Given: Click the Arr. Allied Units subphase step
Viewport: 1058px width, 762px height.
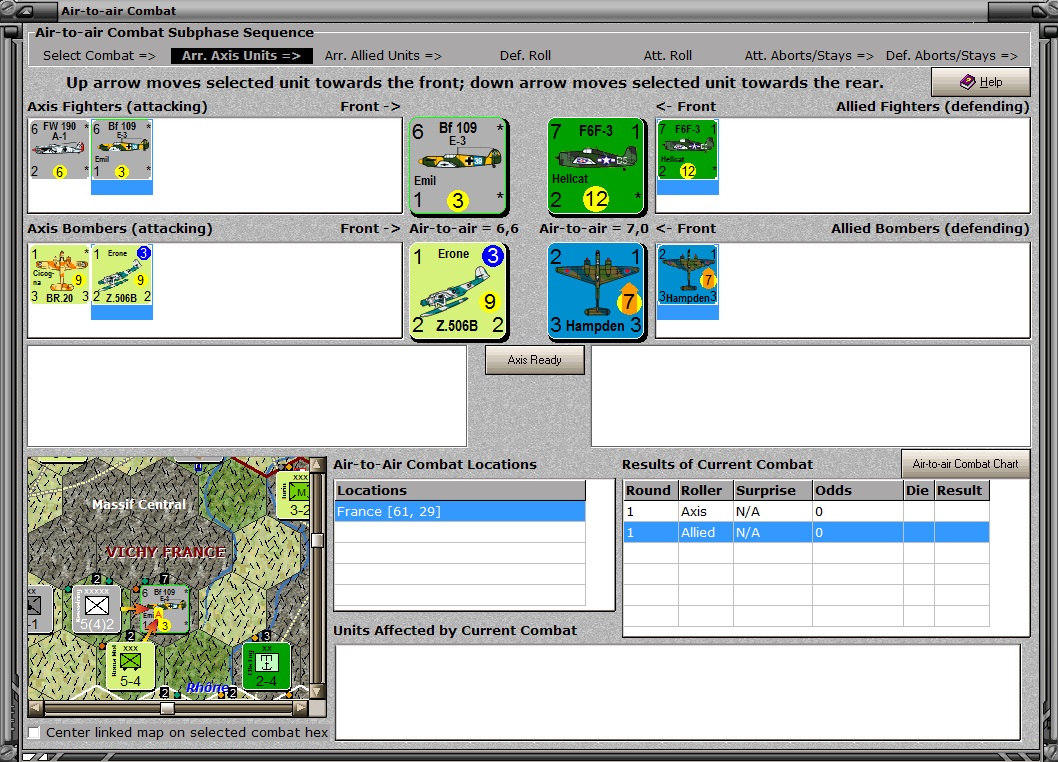Looking at the screenshot, I should 383,55.
